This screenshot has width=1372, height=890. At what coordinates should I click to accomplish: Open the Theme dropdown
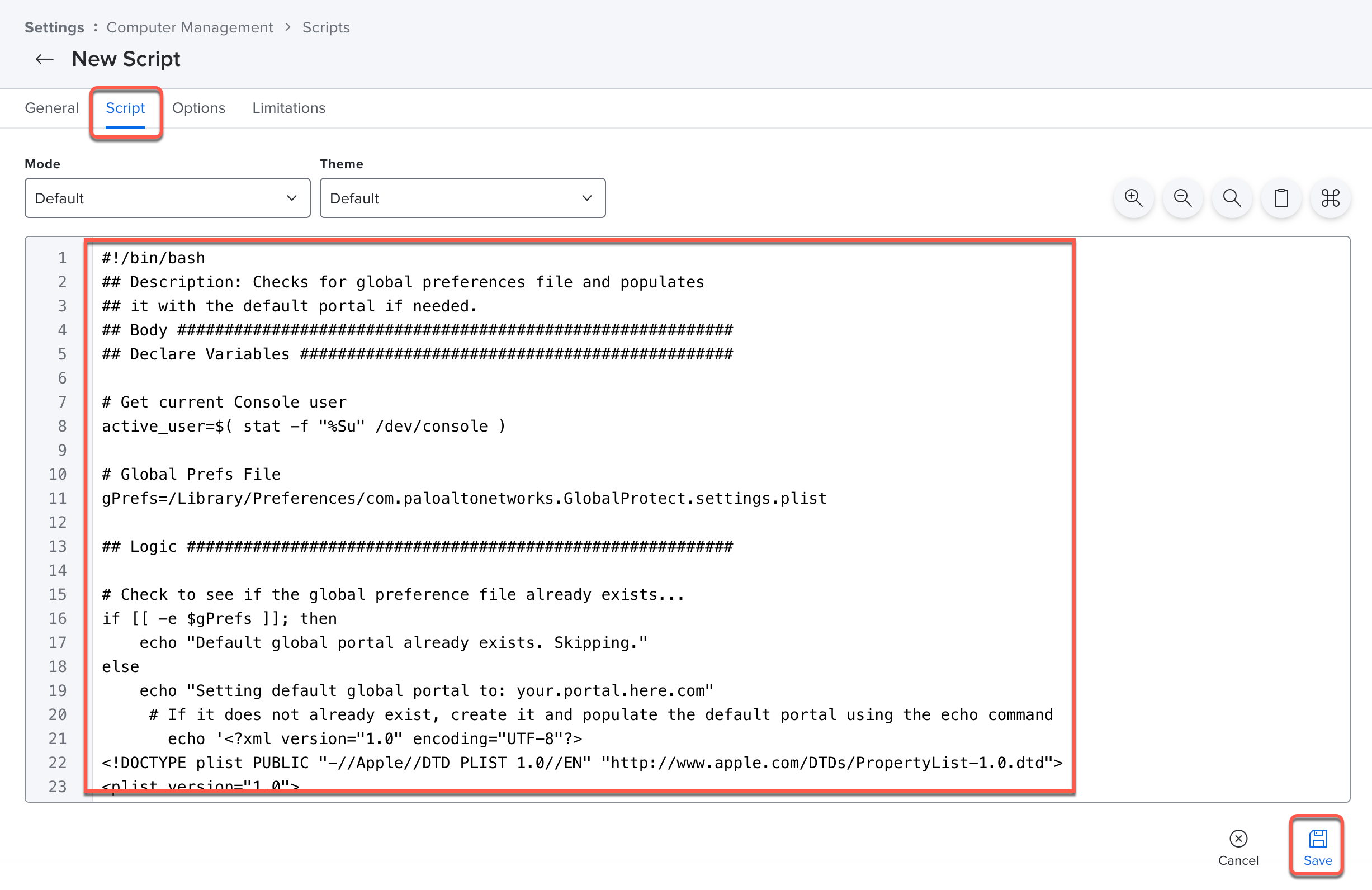click(x=462, y=198)
